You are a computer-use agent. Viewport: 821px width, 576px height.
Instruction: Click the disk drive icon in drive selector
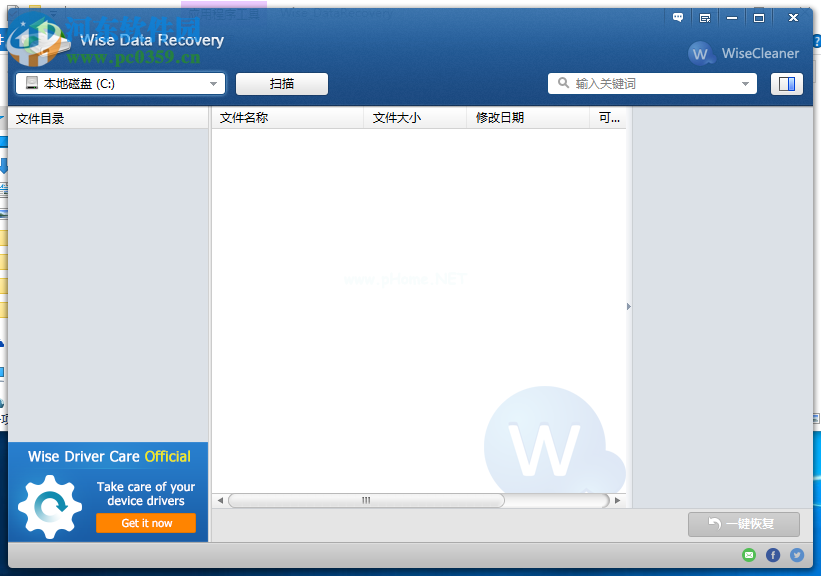coord(30,84)
